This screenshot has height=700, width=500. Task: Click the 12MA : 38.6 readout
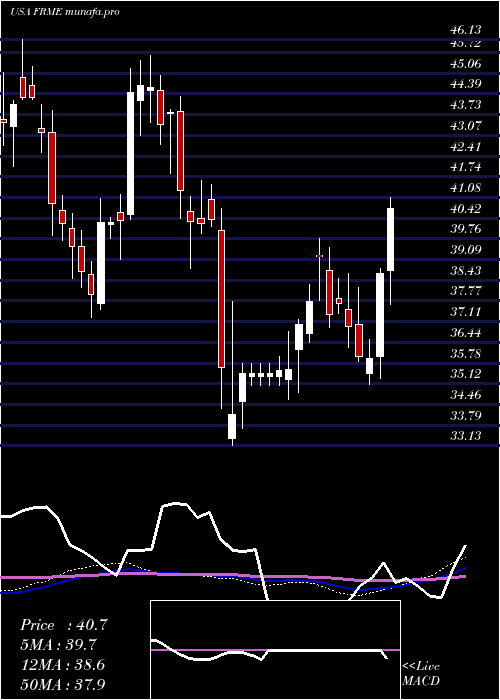[62, 665]
